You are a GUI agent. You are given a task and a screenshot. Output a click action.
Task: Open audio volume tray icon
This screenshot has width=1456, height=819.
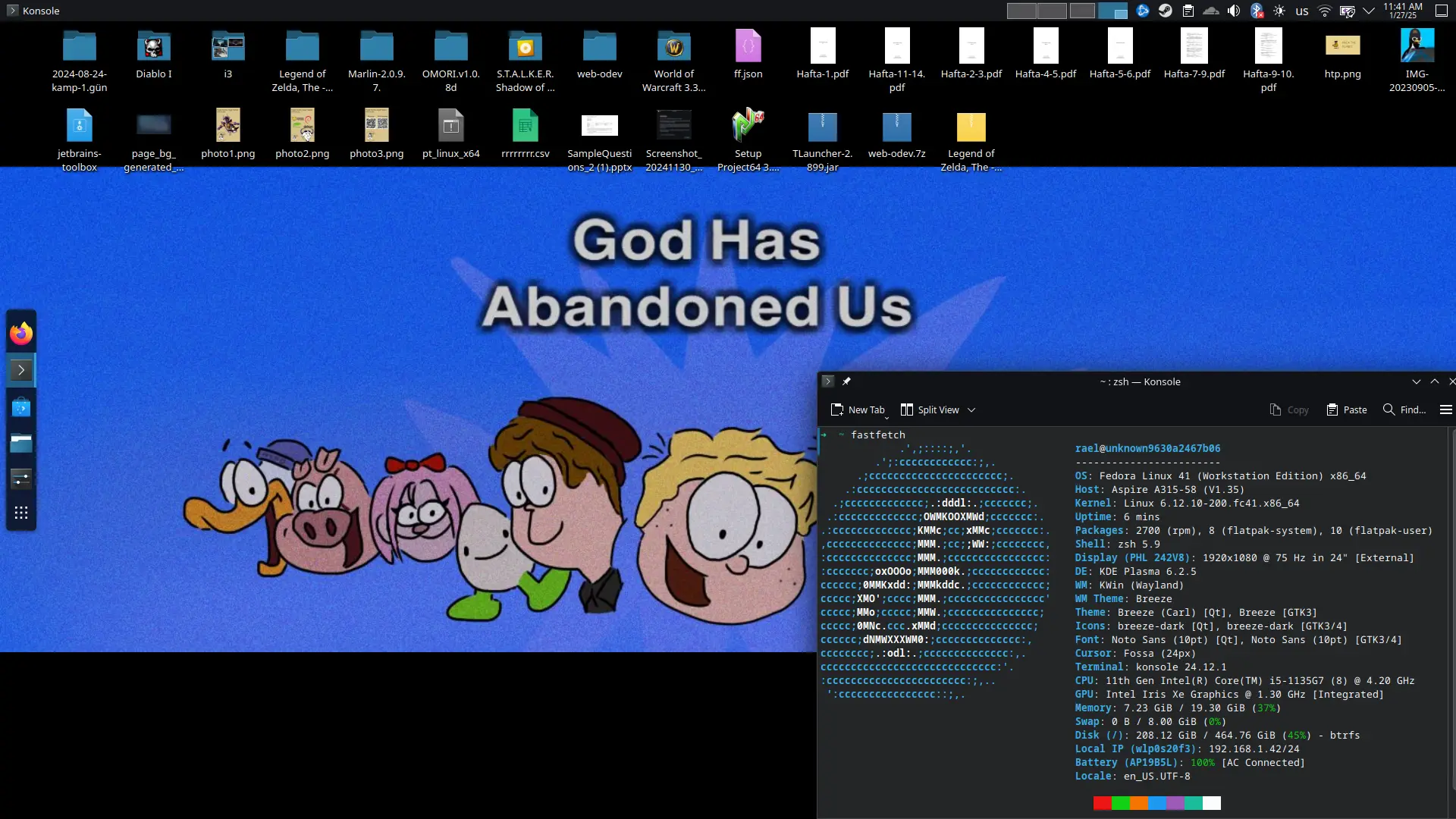tap(1234, 11)
